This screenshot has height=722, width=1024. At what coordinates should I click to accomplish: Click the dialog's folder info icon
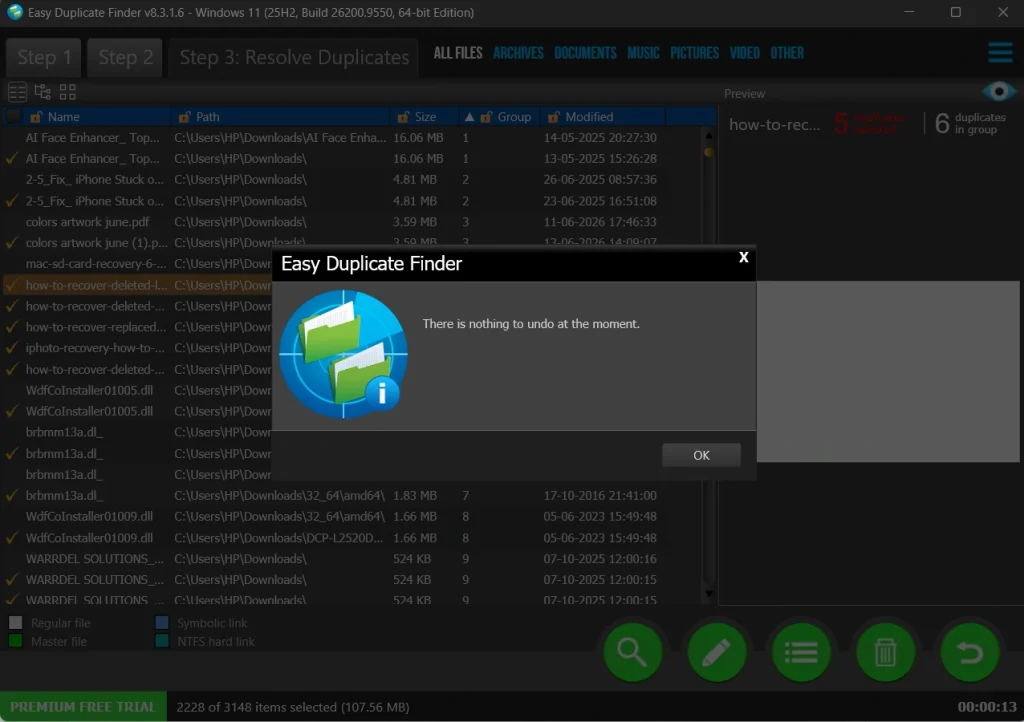pos(344,354)
